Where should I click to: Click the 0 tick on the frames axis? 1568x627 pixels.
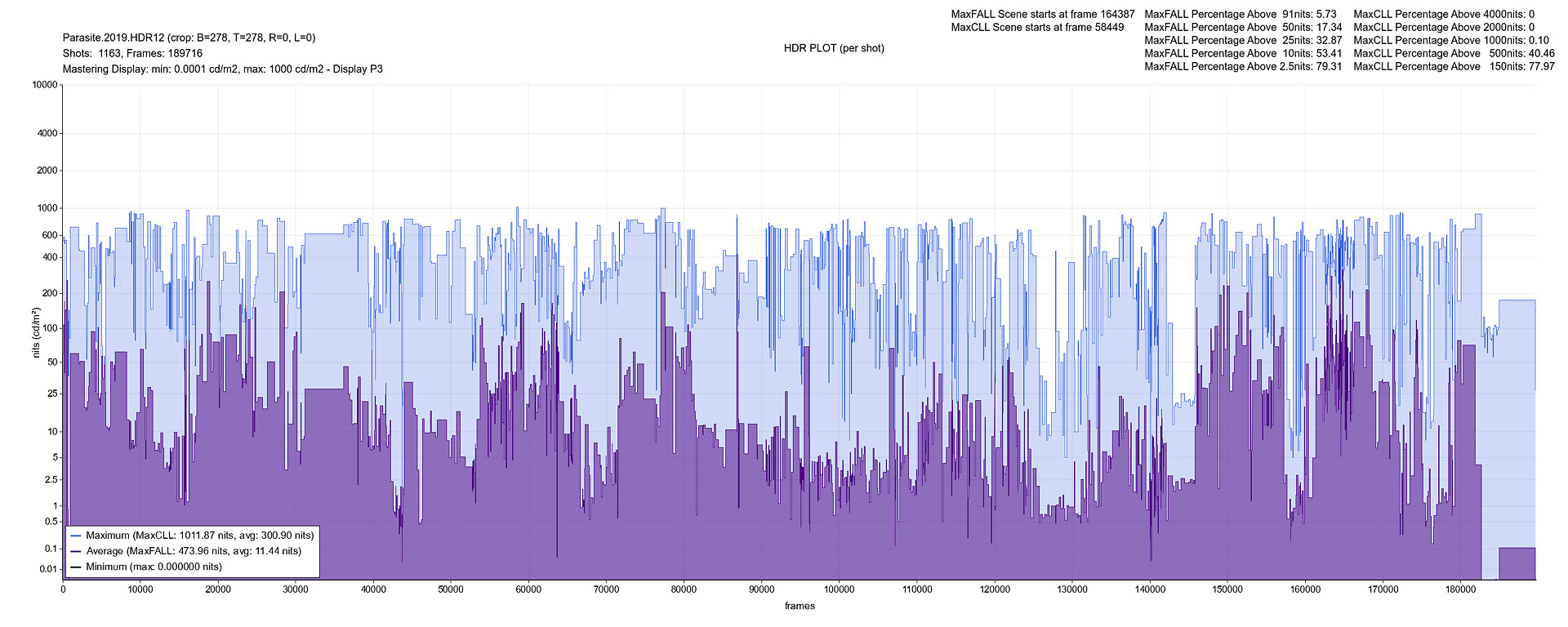(63, 589)
